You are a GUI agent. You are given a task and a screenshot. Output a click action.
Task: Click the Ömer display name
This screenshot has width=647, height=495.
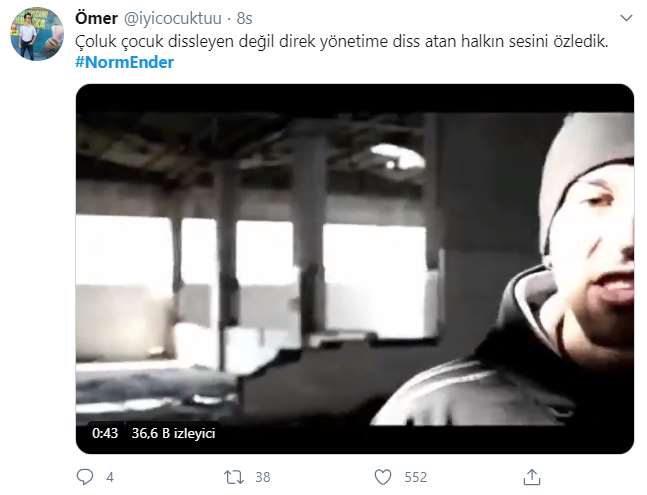point(96,18)
